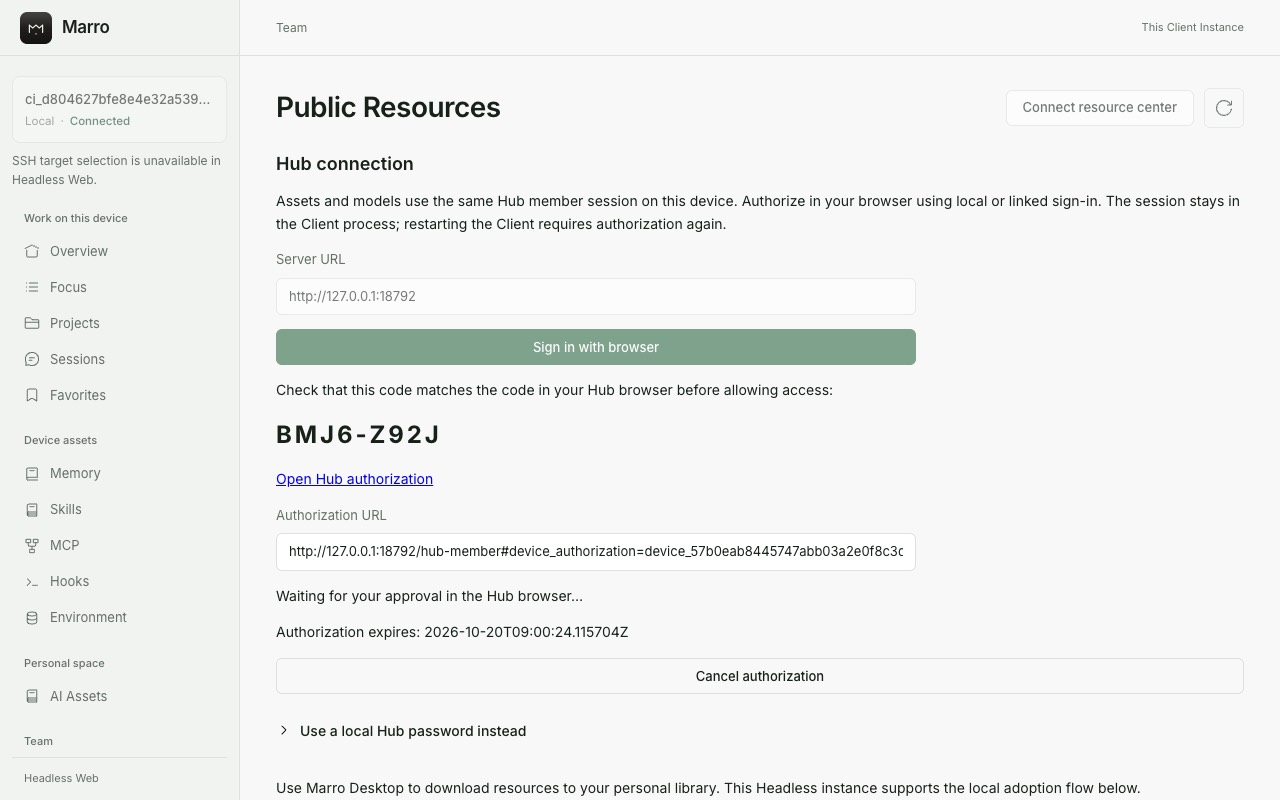Go to the Environment page
Image resolution: width=1280 pixels, height=800 pixels.
[119, 617]
